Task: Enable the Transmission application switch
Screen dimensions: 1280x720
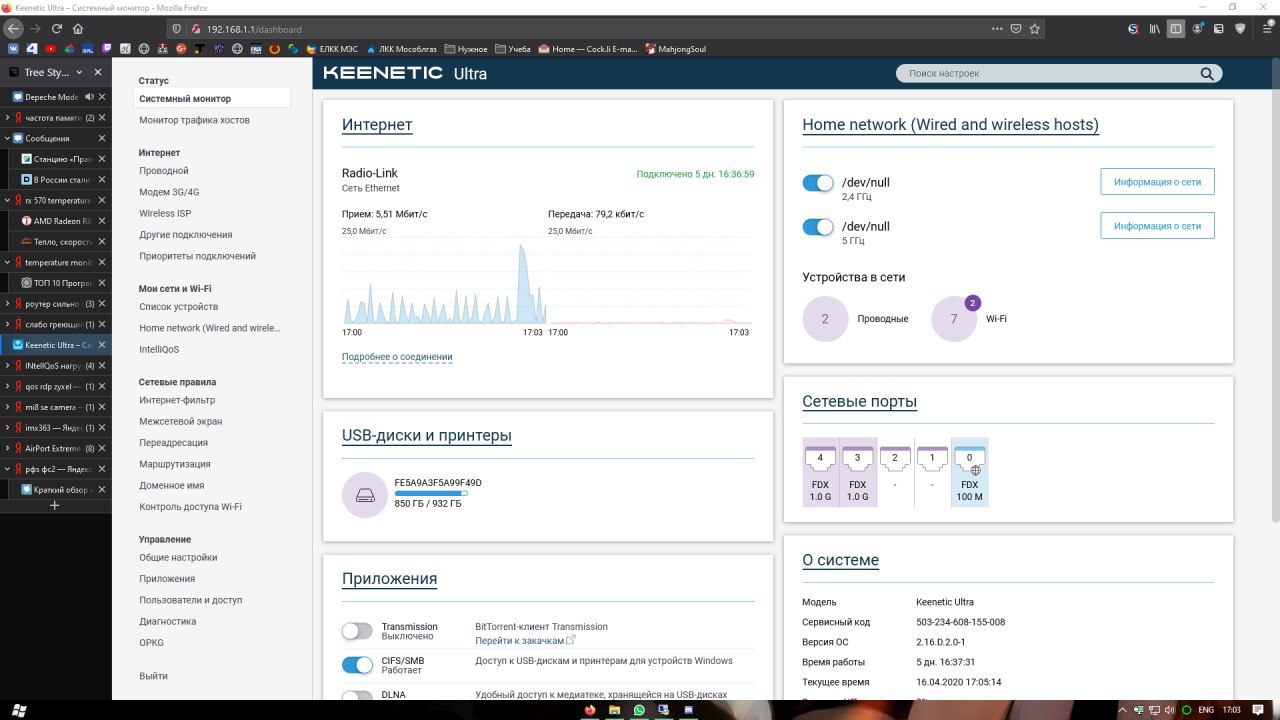Action: 357,631
